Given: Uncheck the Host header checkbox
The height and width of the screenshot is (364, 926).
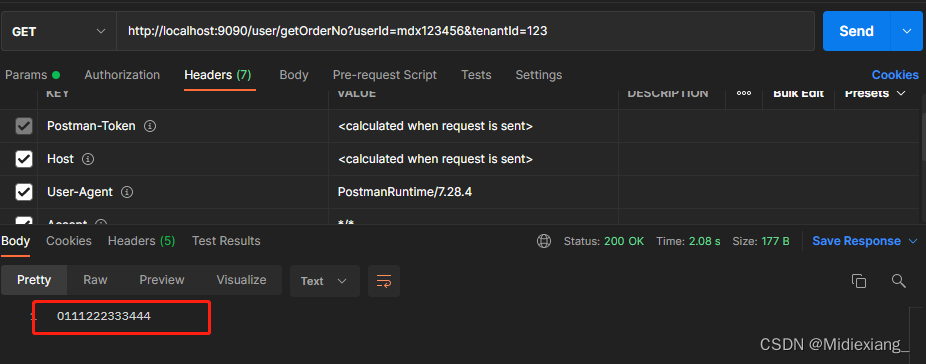Looking at the screenshot, I should [24, 159].
